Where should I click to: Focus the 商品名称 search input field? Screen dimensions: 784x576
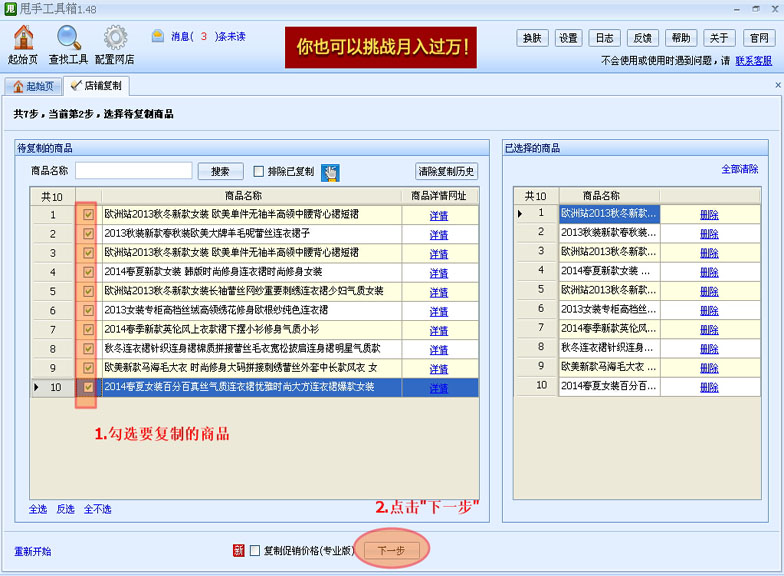[134, 171]
